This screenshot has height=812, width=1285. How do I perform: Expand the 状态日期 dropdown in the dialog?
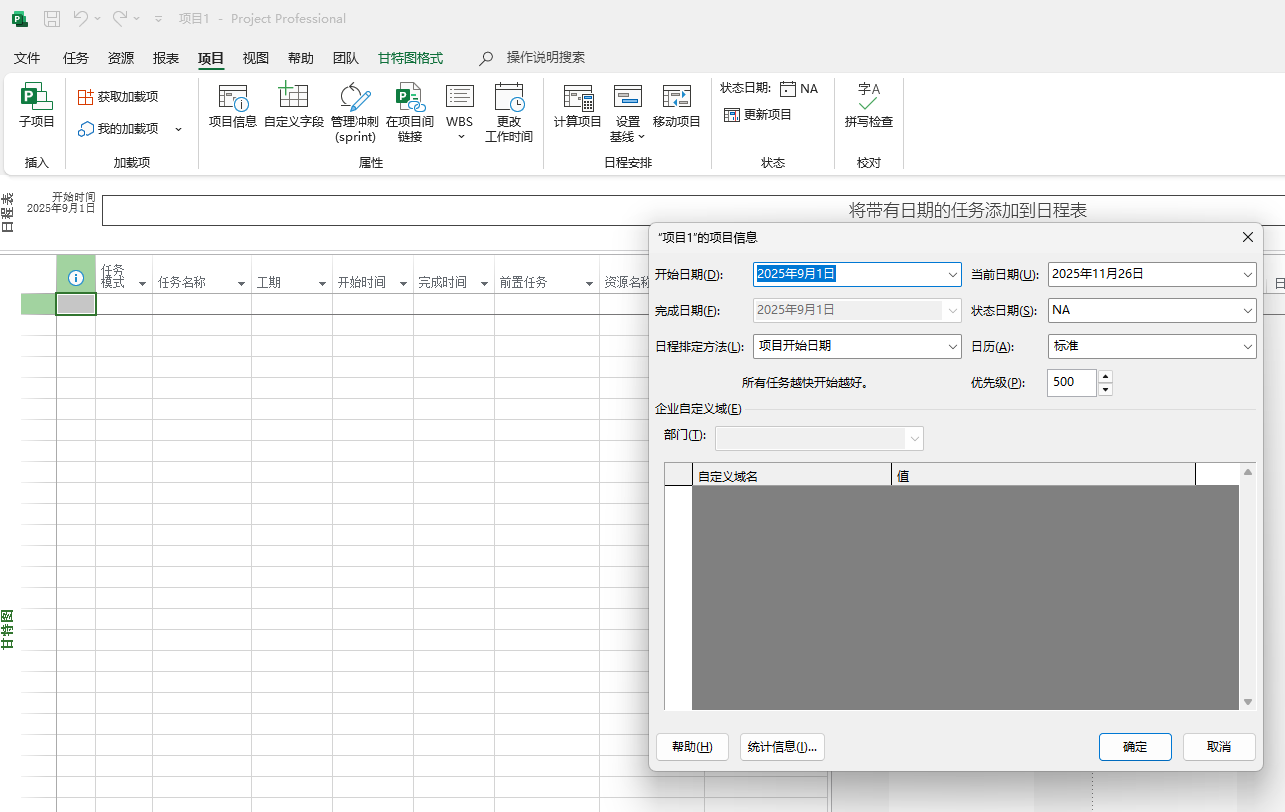(1248, 311)
